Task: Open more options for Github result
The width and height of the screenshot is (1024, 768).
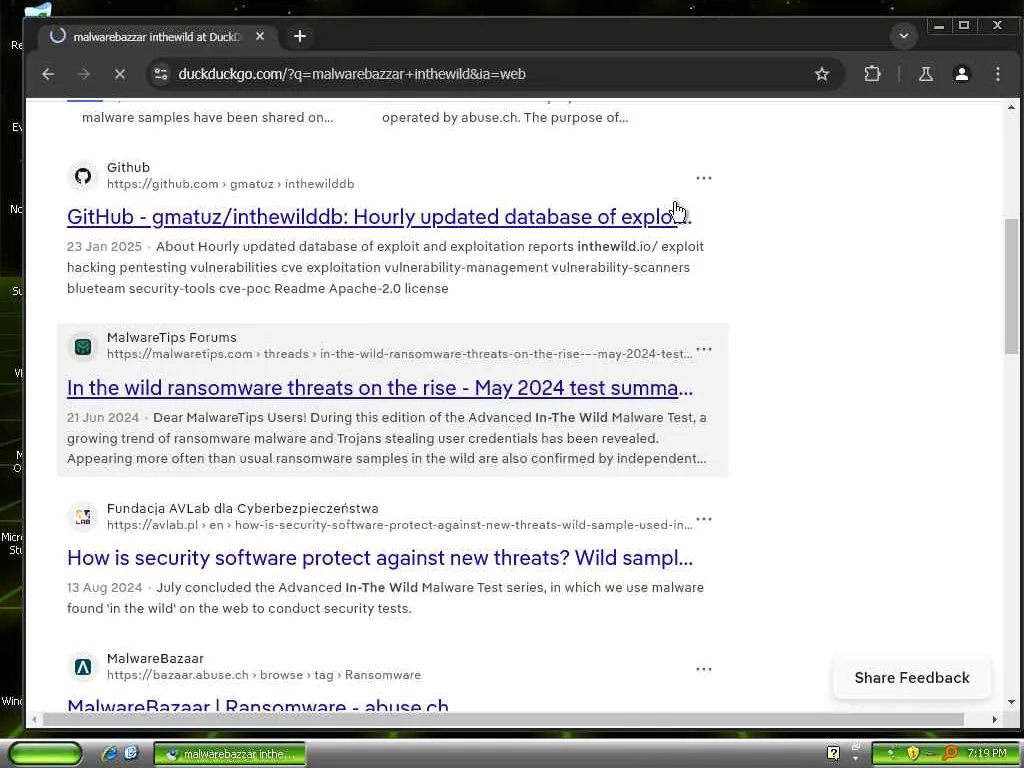Action: 703,178
